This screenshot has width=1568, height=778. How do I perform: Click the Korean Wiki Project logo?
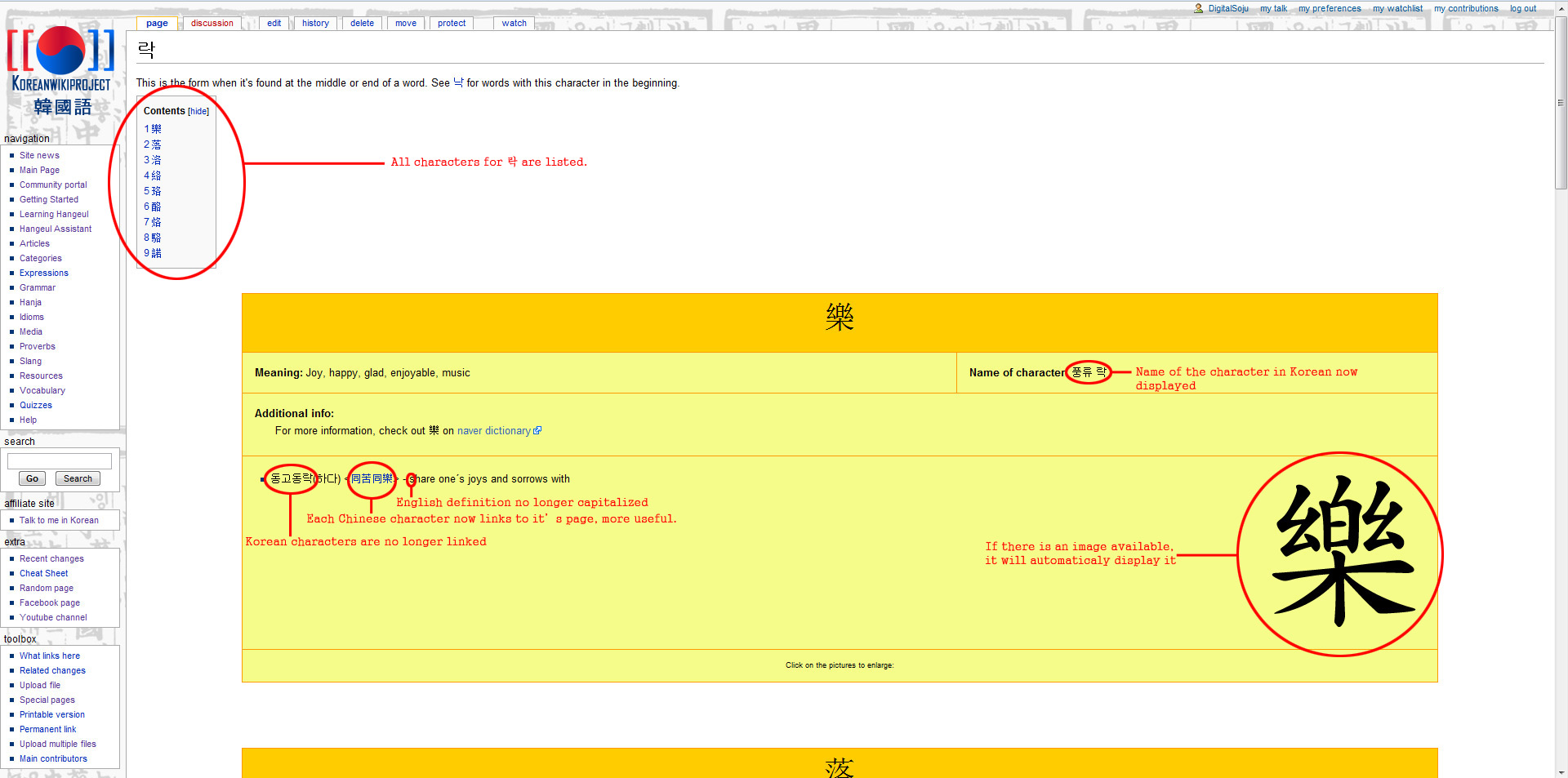(61, 71)
